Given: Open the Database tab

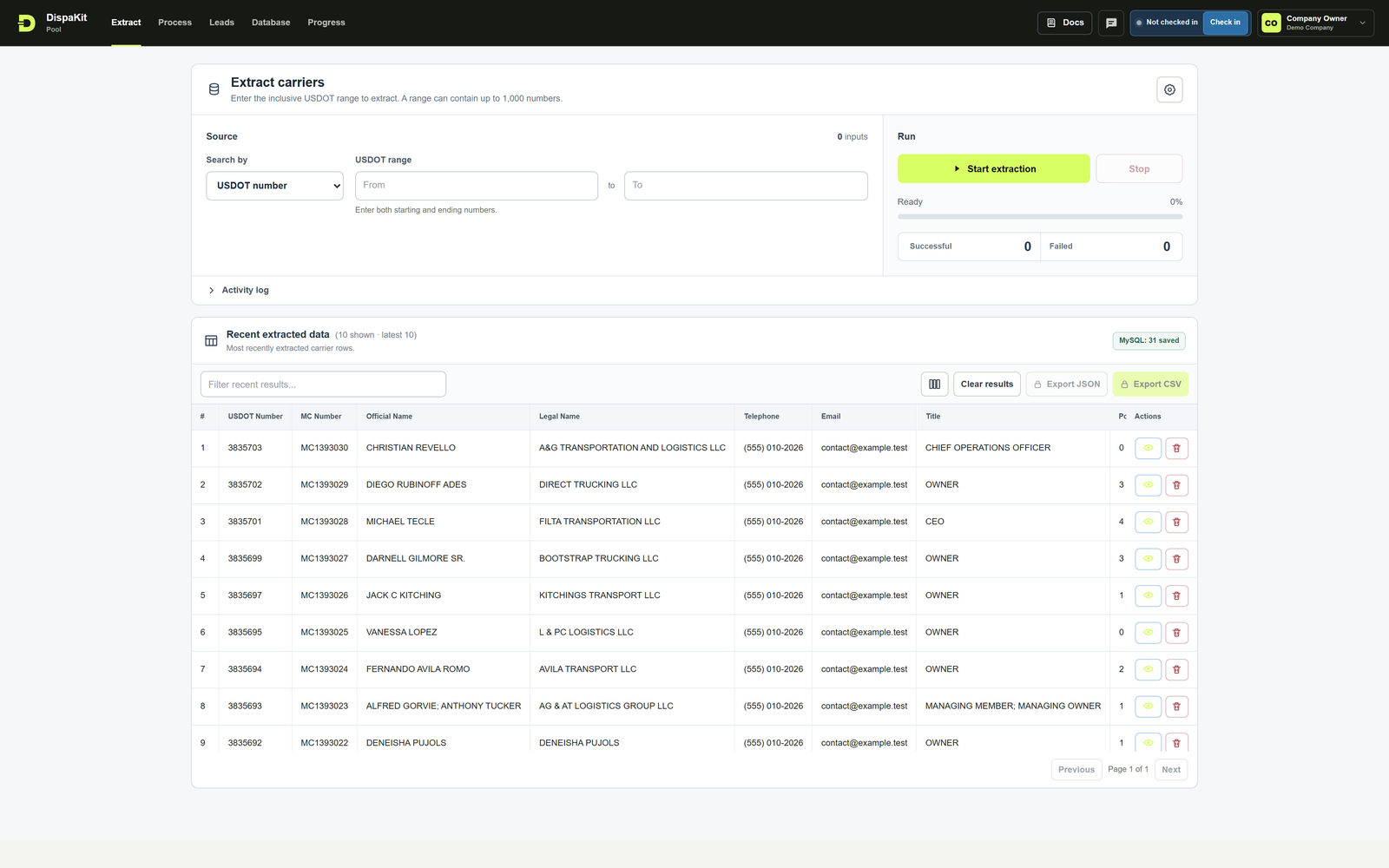Looking at the screenshot, I should (271, 23).
